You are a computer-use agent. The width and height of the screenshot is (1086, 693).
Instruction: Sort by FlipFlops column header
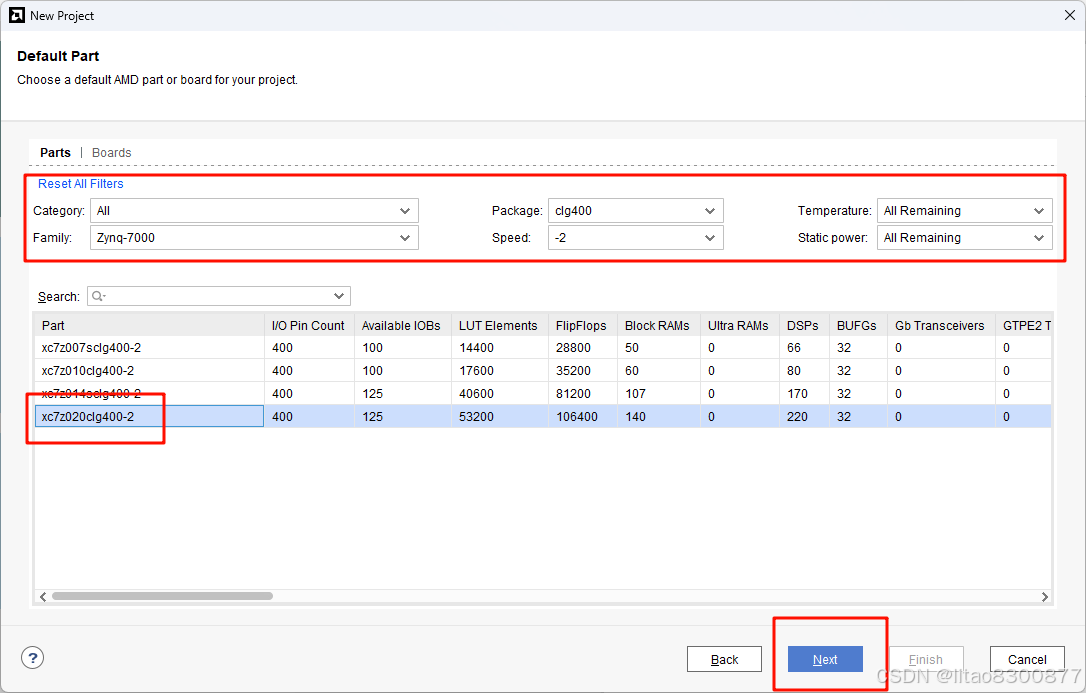click(582, 325)
